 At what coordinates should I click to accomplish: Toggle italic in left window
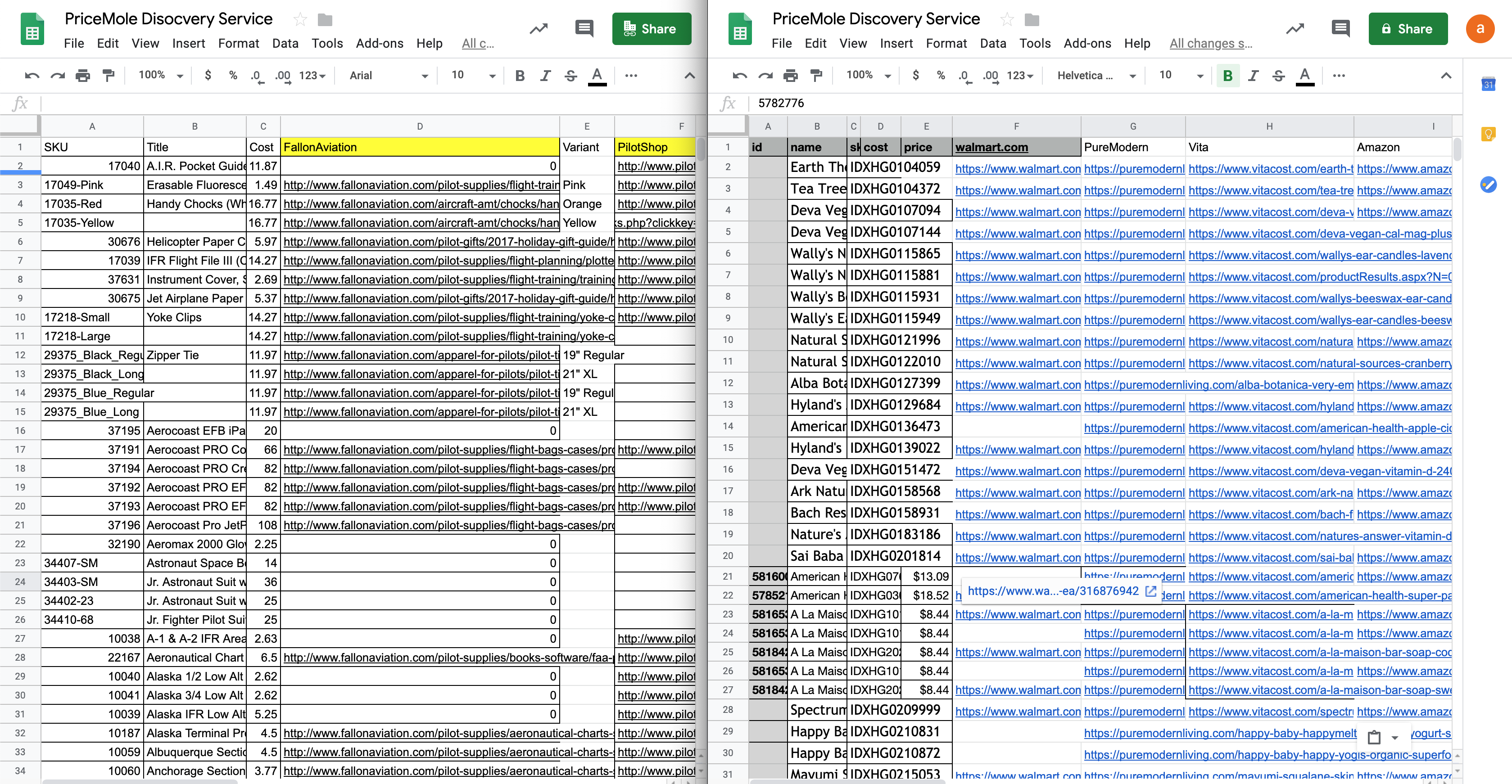click(x=545, y=75)
